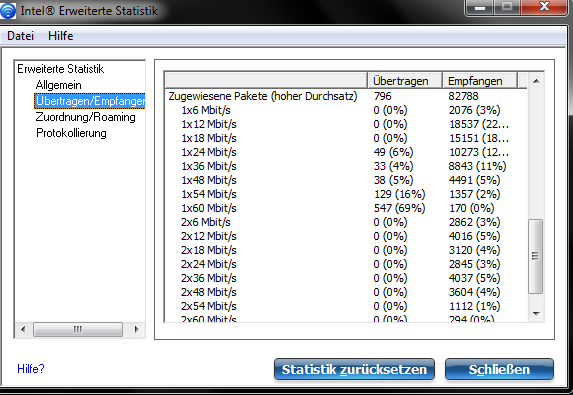Select the 1x12 Mbit/s row label

[209, 124]
